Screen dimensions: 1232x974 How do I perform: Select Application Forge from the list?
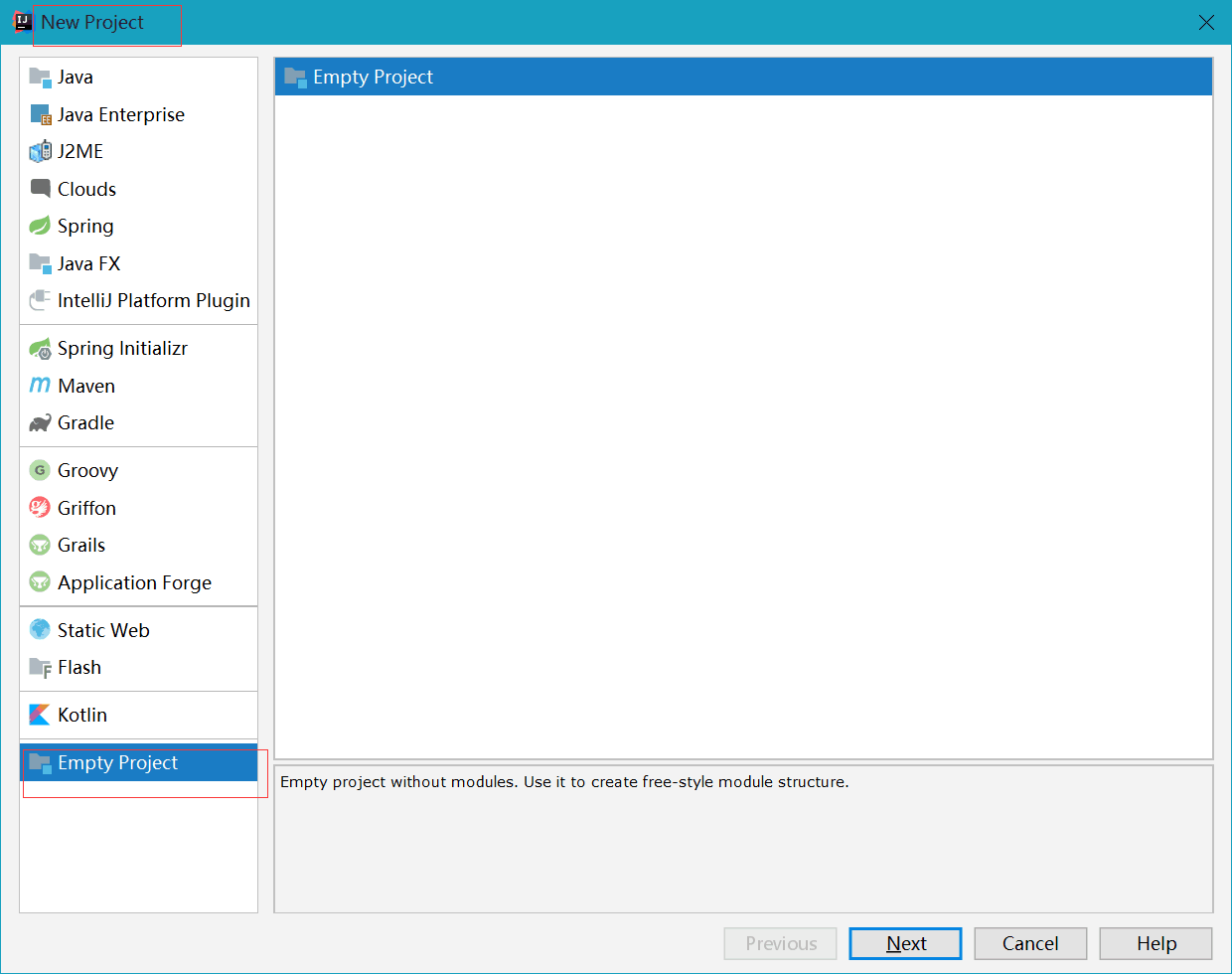tap(134, 583)
